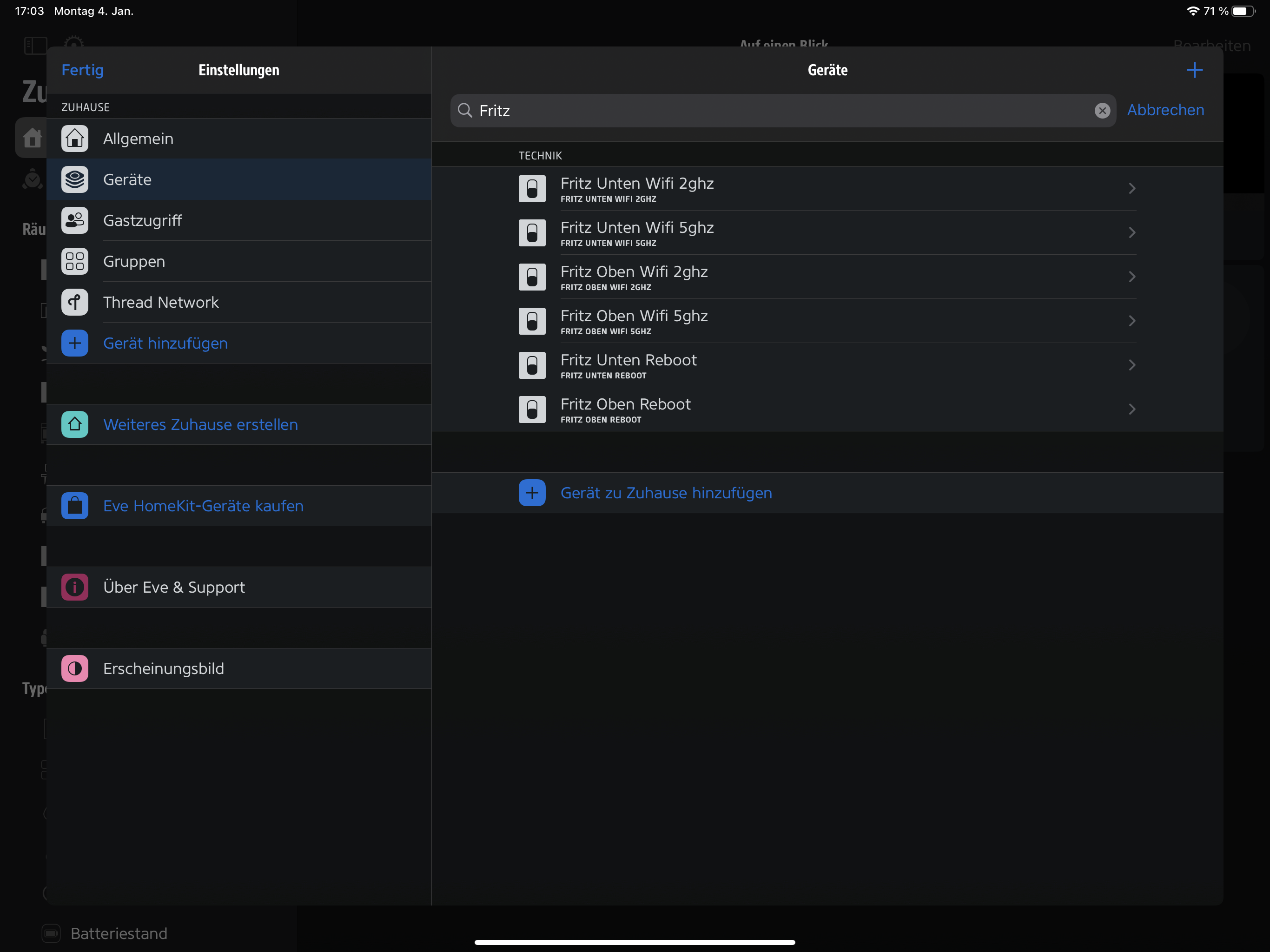Tap the Über Eve info icon
1270x952 pixels.
pos(75,587)
